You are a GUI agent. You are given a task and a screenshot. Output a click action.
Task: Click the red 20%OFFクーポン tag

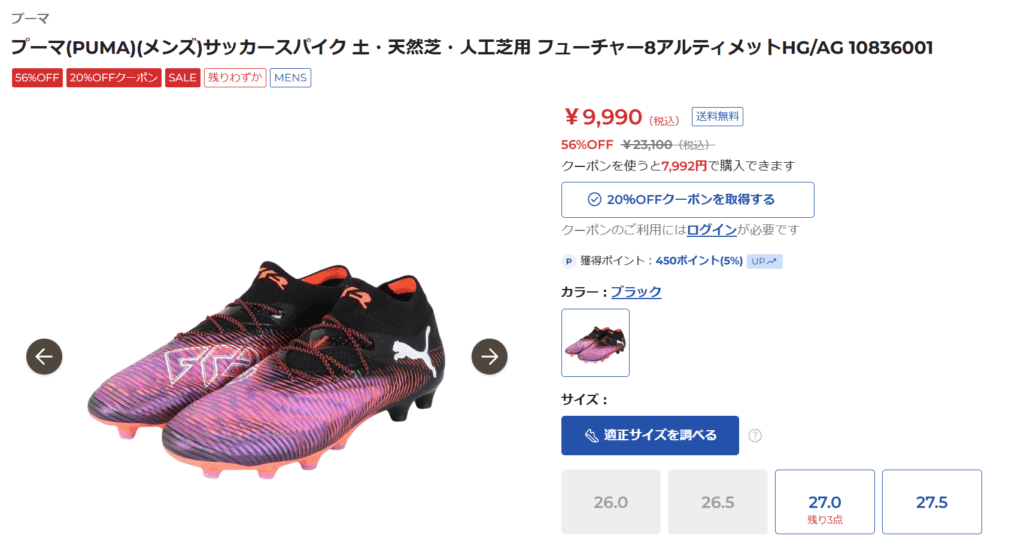114,78
